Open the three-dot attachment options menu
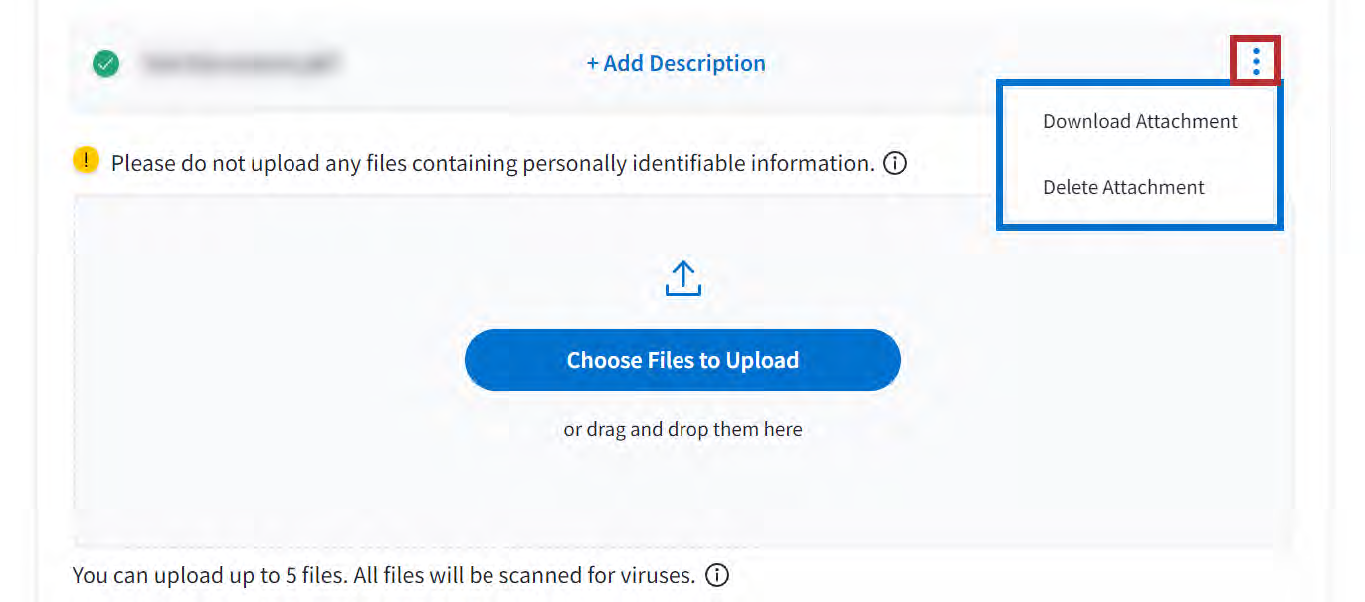1365x602 pixels. coord(1256,63)
